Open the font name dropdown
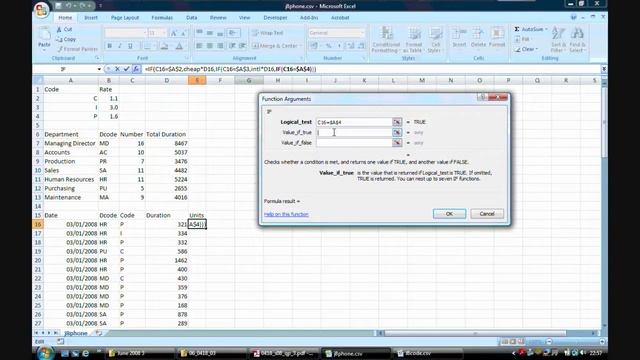640x360 pixels. pos(144,33)
